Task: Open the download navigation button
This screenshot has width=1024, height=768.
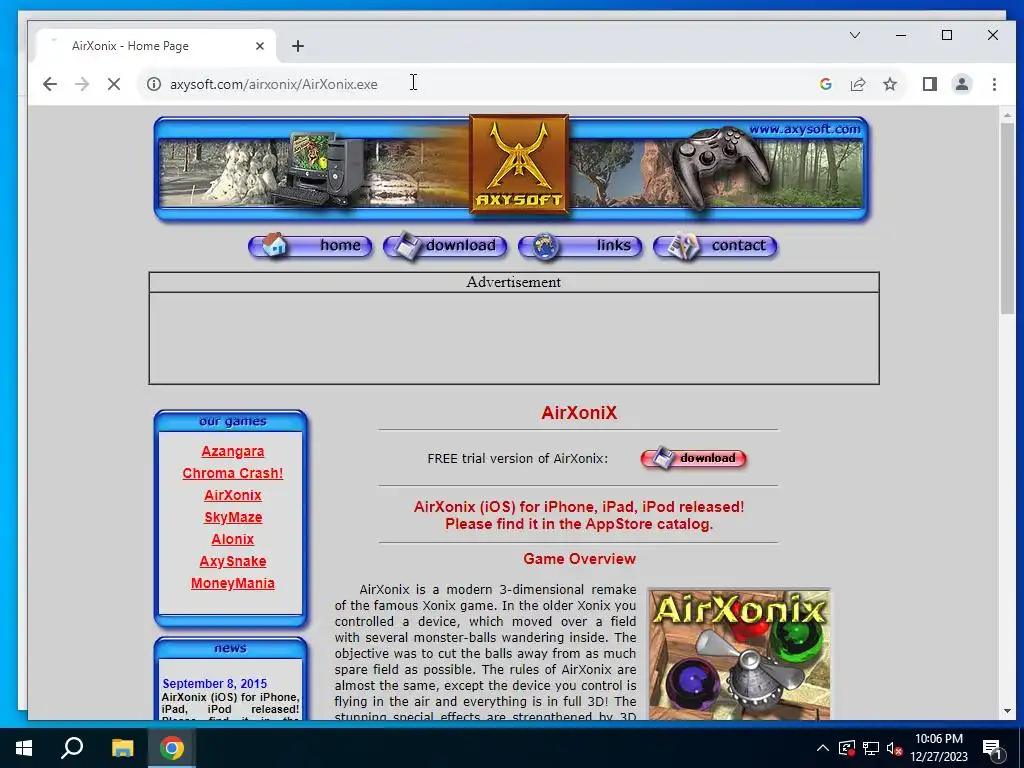Action: pos(445,246)
